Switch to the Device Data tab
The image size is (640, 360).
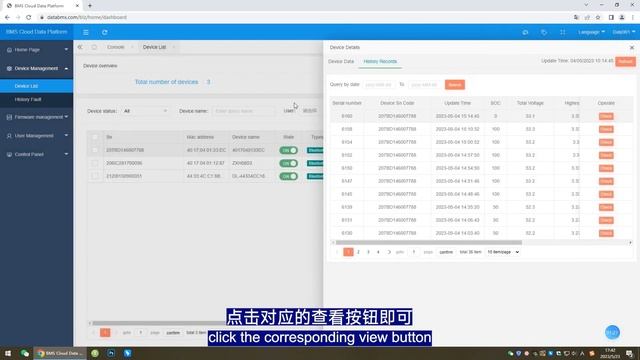341,62
